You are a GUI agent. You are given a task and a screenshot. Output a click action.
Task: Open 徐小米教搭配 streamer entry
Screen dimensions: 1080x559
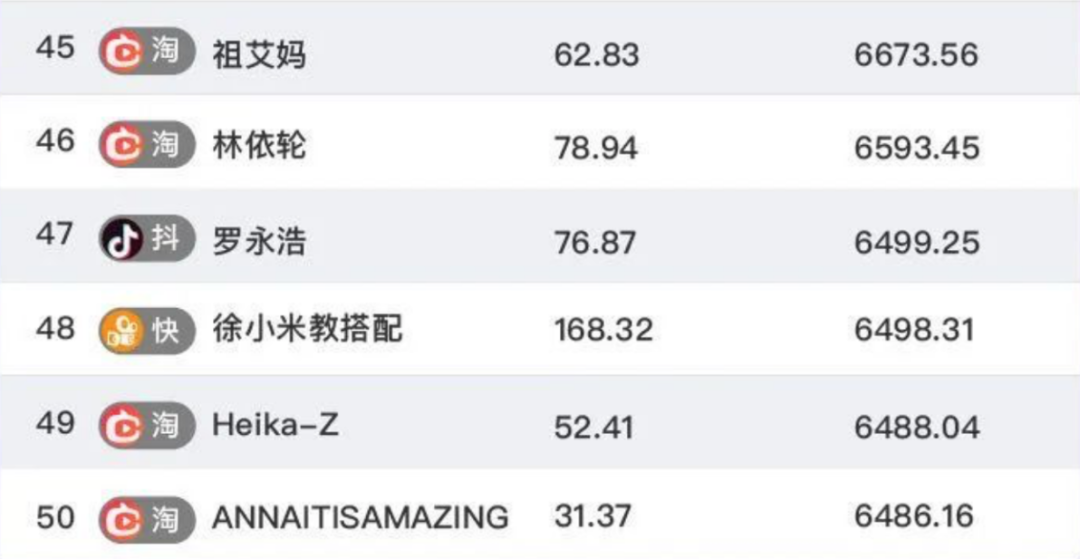[x=308, y=329]
